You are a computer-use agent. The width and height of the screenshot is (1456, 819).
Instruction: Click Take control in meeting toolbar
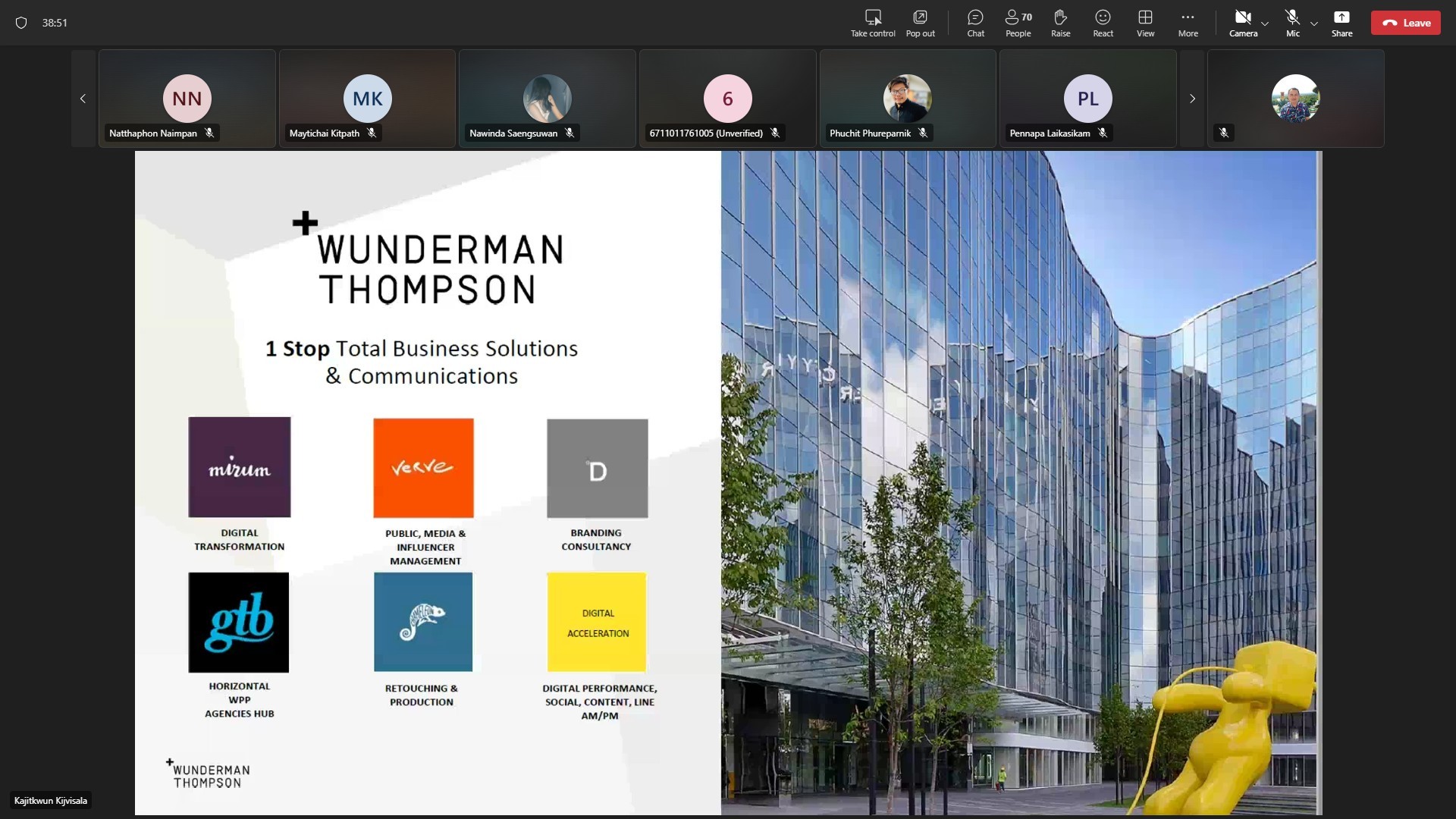coord(873,23)
